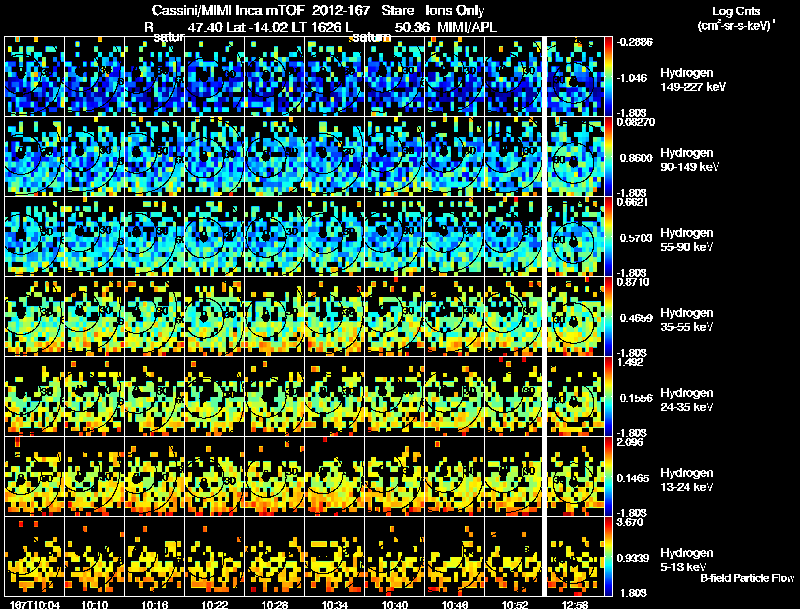Image resolution: width=800 pixels, height=609 pixels.
Task: Select the color bar beside Hydrogen 149-227 keV
Action: point(608,76)
